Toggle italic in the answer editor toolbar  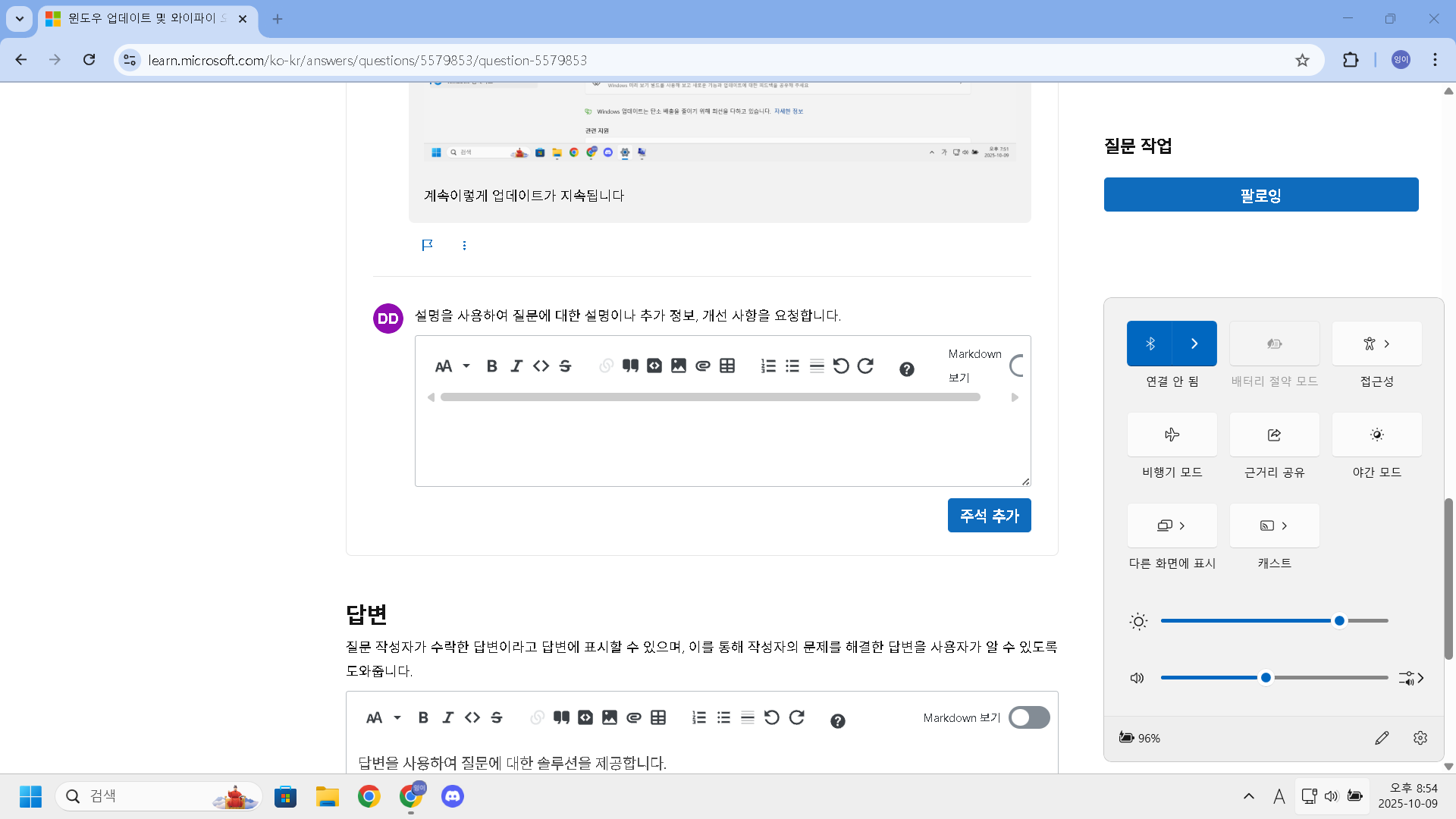447,717
